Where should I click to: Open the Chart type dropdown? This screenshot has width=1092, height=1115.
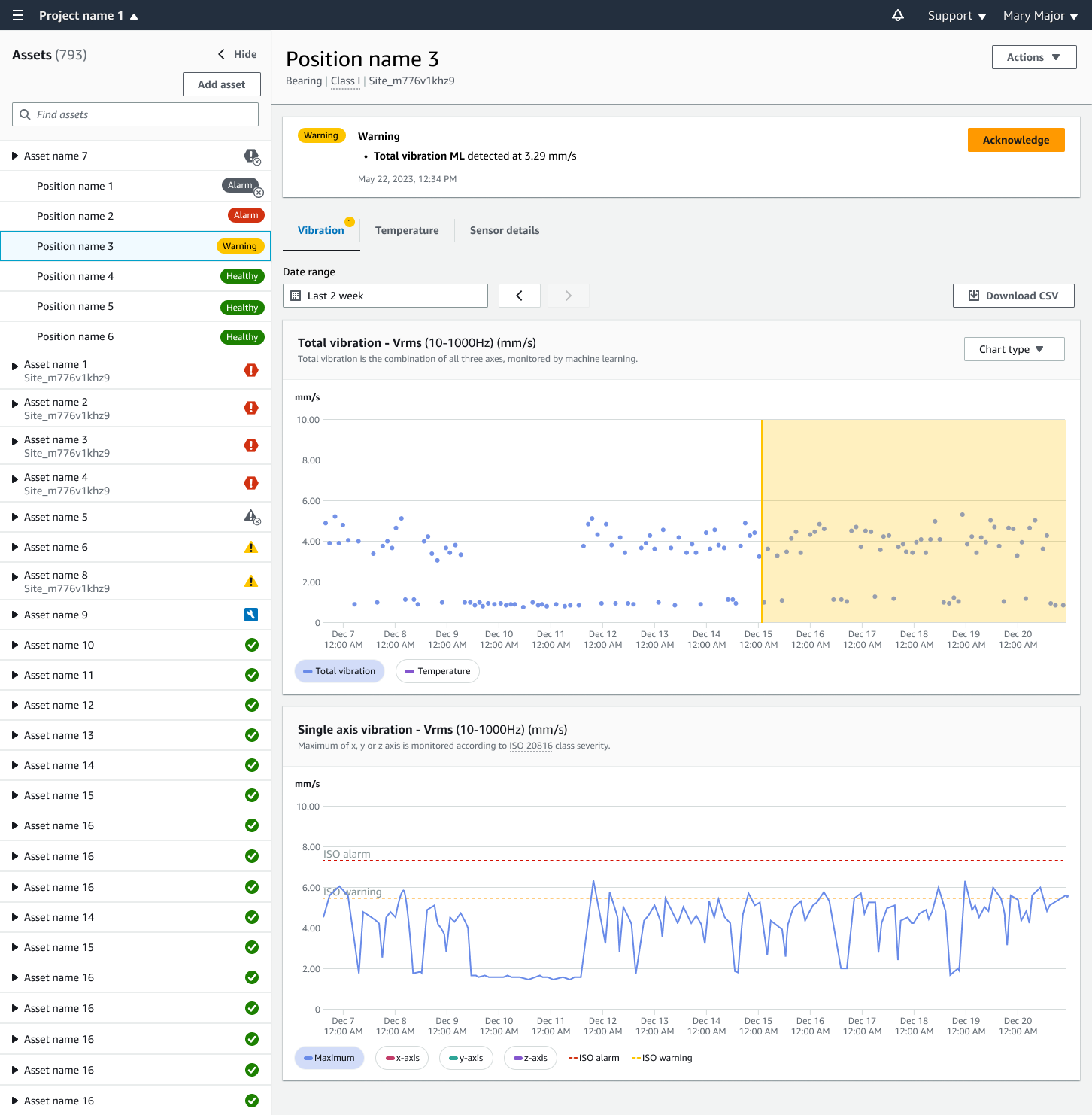[1014, 349]
